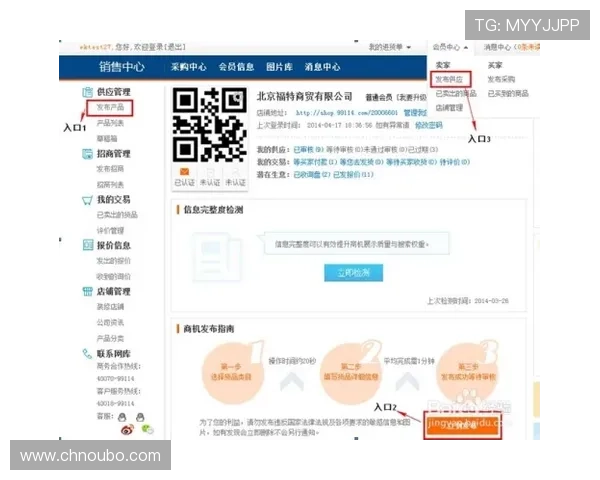The height and width of the screenshot is (480, 600).
Task: Select 发布采购 under 买家
Action: pos(501,79)
